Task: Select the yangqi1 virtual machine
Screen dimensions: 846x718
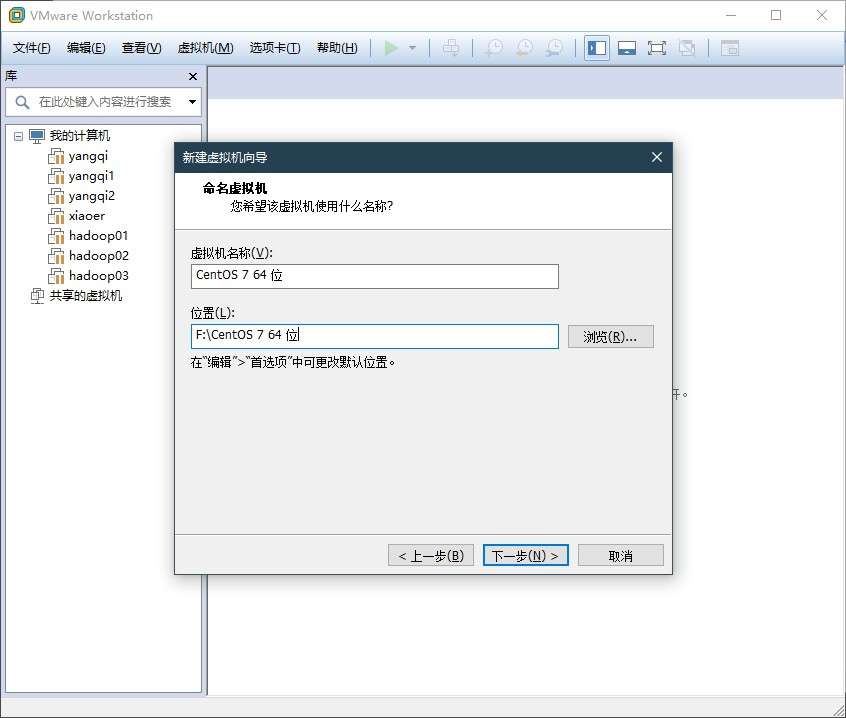Action: [92, 176]
